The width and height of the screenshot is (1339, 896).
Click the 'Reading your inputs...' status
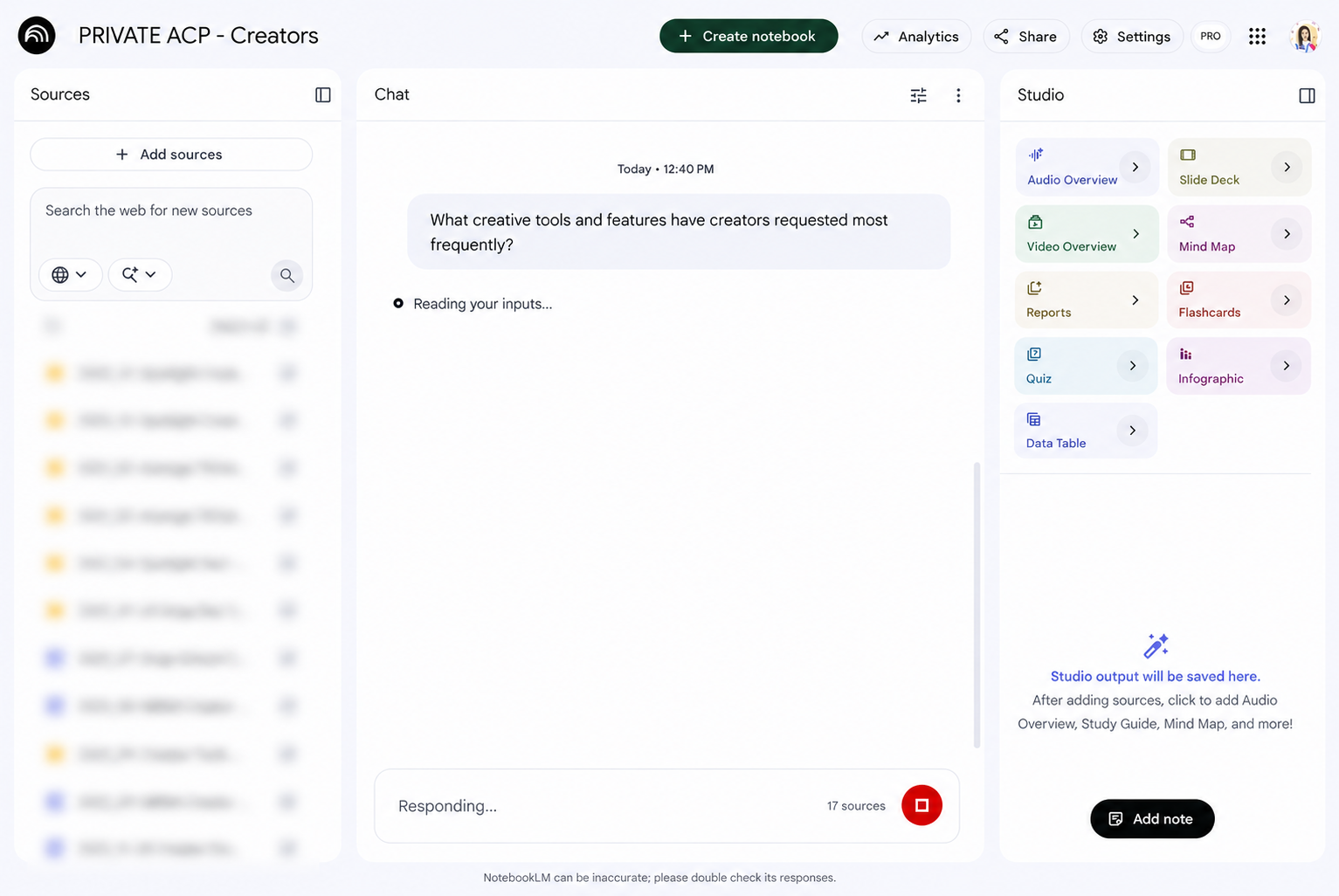click(x=482, y=304)
